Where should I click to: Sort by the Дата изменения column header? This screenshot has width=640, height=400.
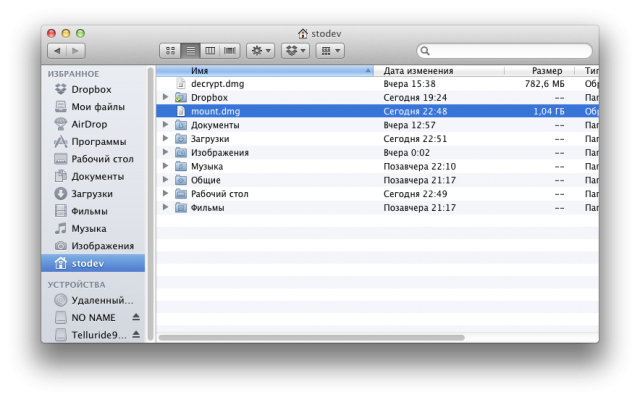tap(440, 71)
